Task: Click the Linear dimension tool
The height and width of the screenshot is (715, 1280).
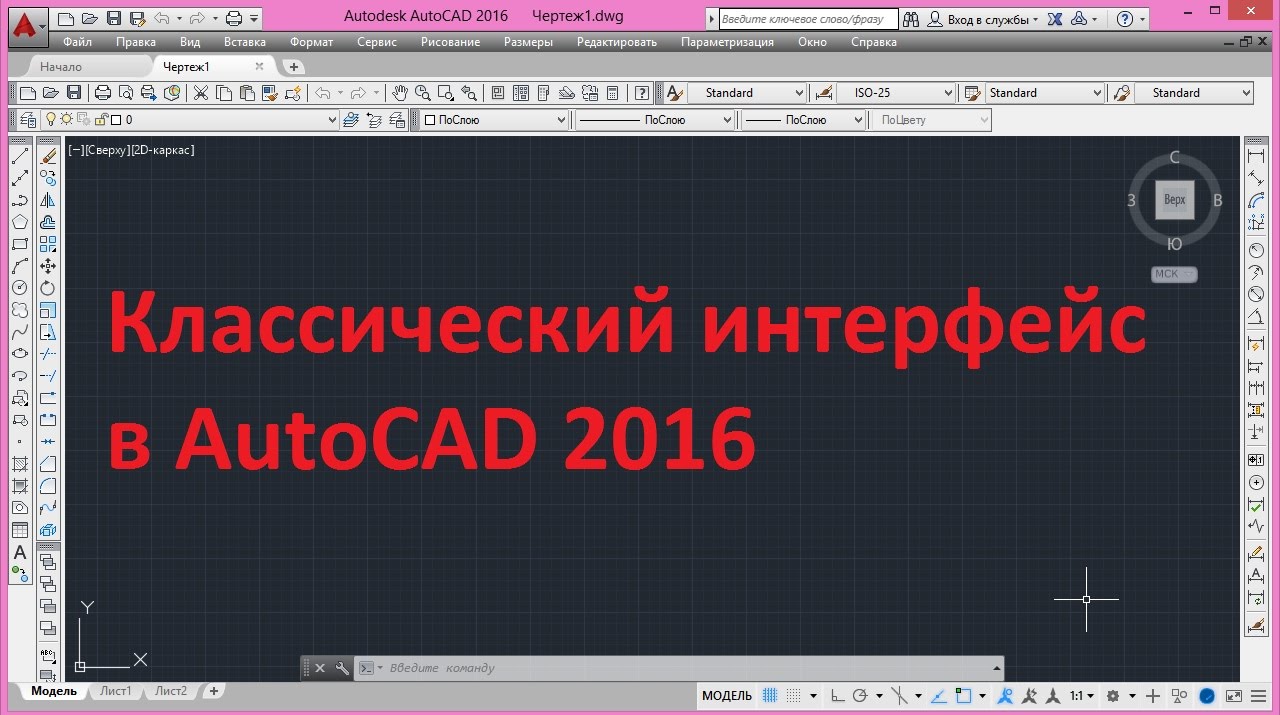Action: [x=1256, y=156]
